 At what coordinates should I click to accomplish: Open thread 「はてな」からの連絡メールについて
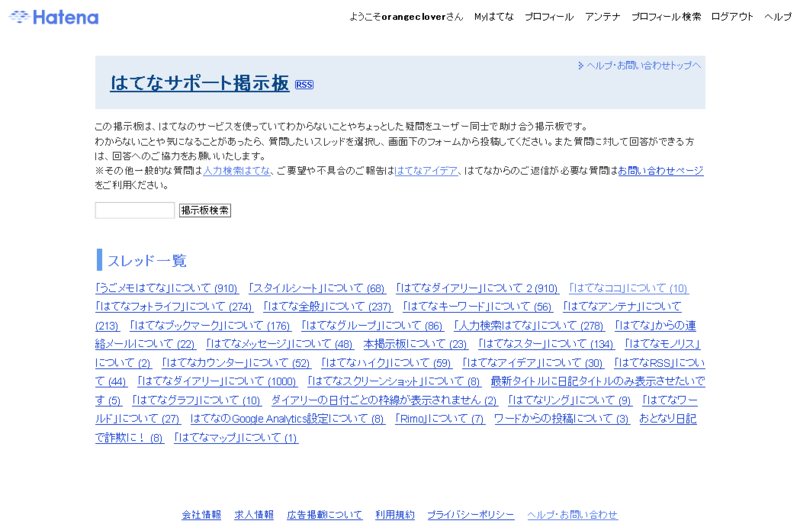click(656, 326)
